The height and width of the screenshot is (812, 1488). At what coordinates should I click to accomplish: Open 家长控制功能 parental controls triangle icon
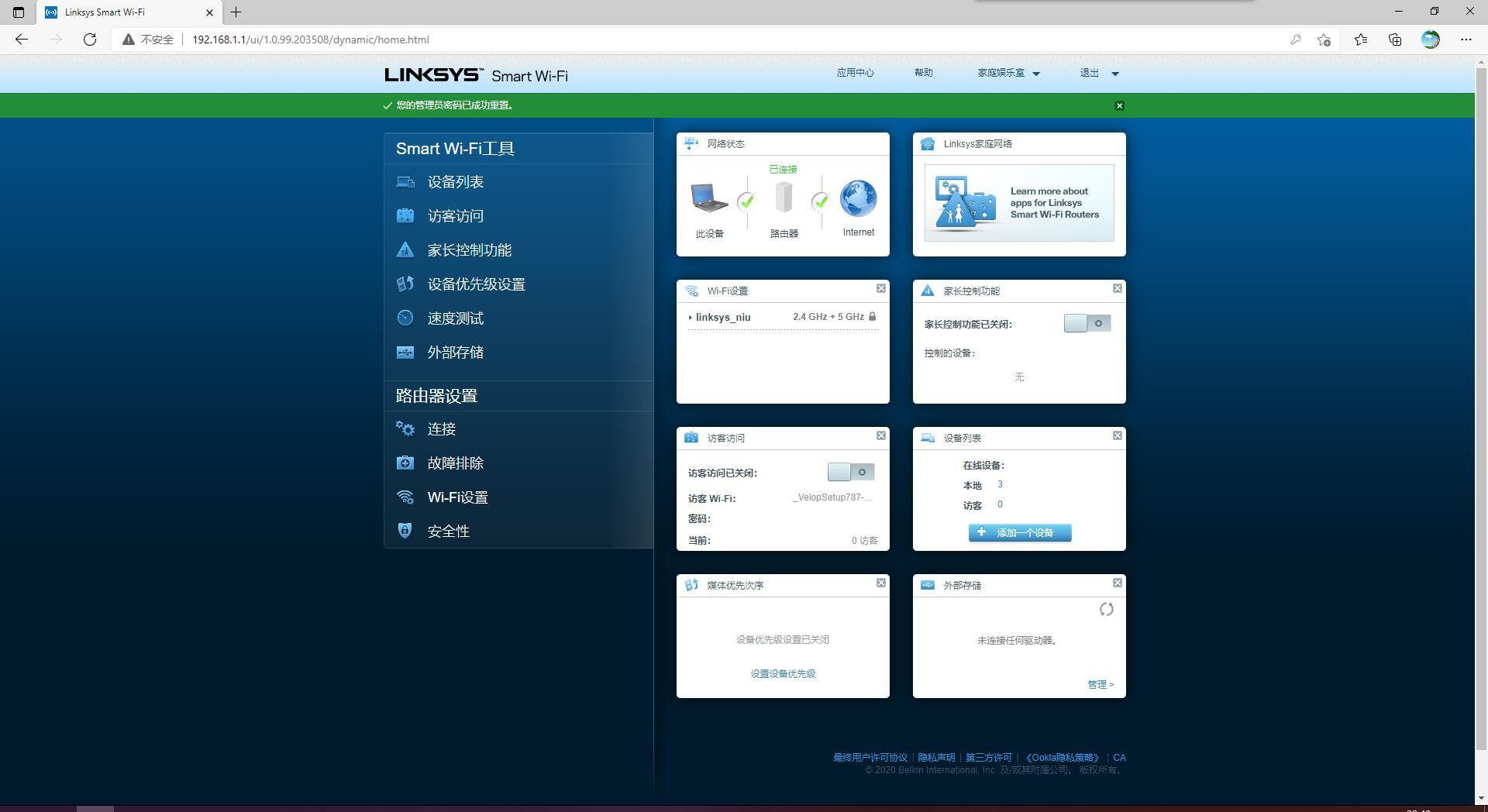click(405, 249)
